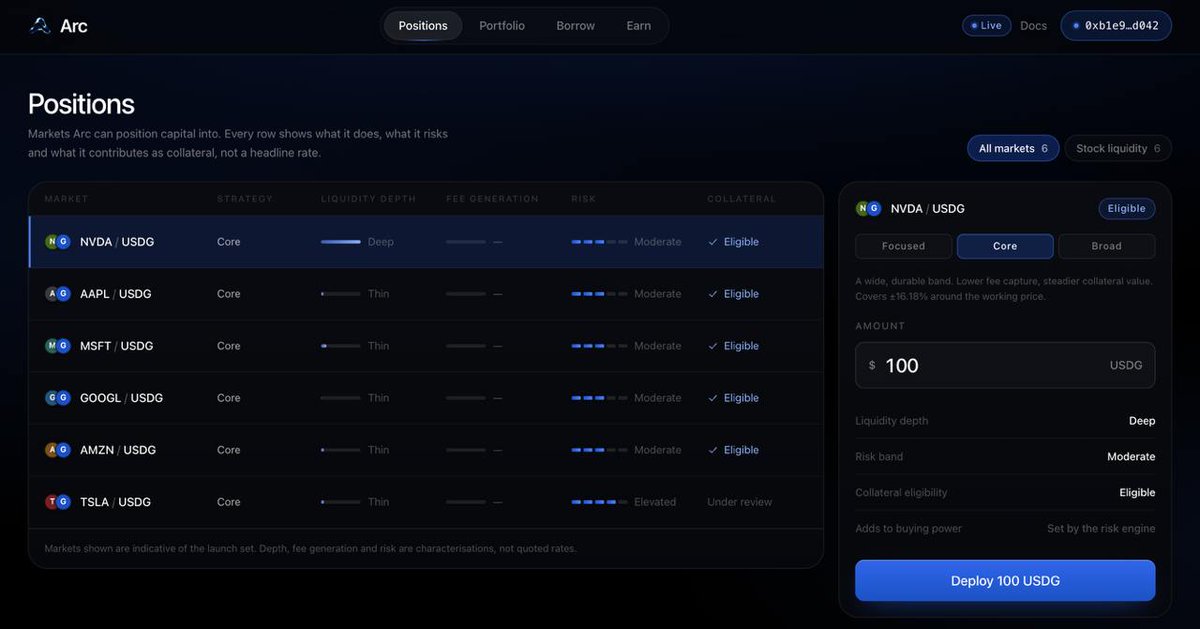
Task: Click Deploy 100 USDG button
Action: click(1005, 581)
